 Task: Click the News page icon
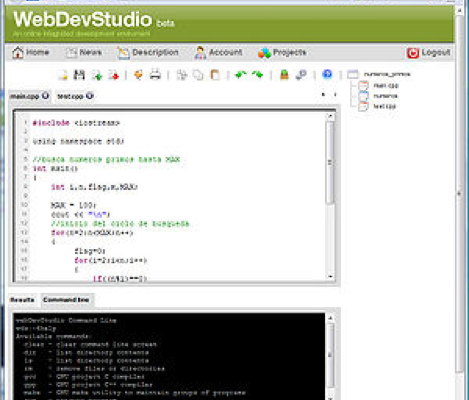tap(71, 53)
